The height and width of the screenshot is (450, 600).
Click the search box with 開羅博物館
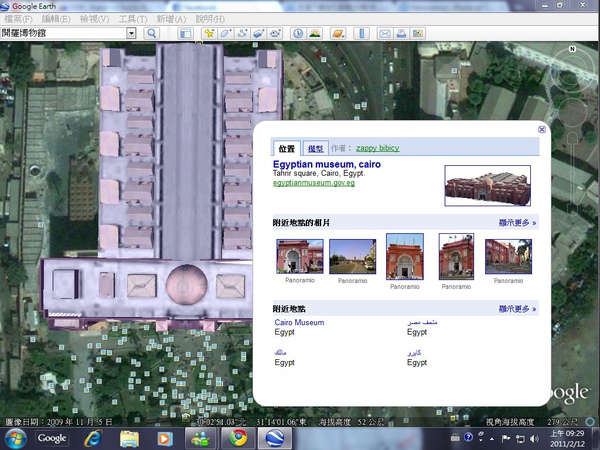point(64,33)
